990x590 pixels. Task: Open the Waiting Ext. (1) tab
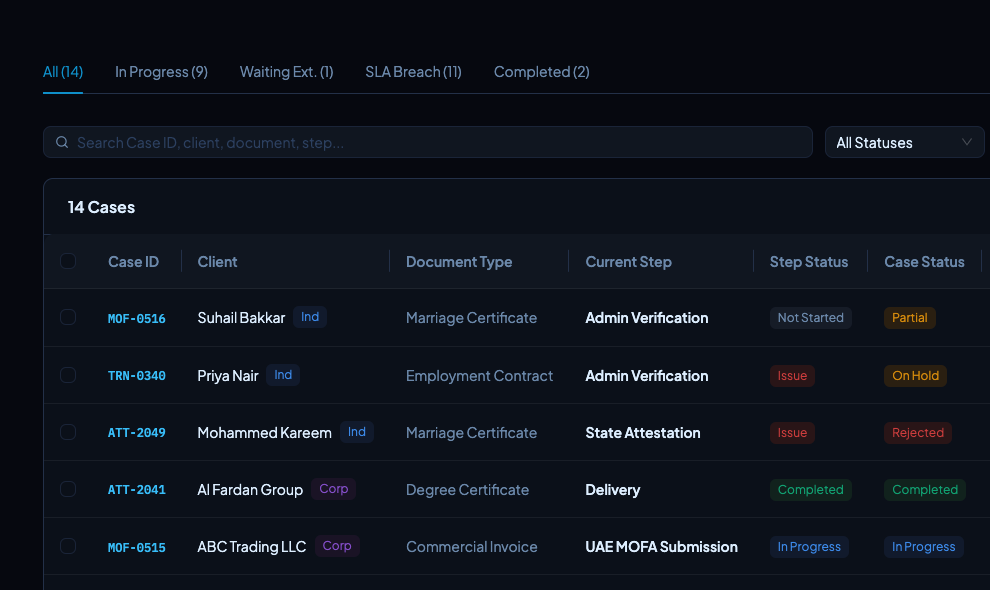286,72
